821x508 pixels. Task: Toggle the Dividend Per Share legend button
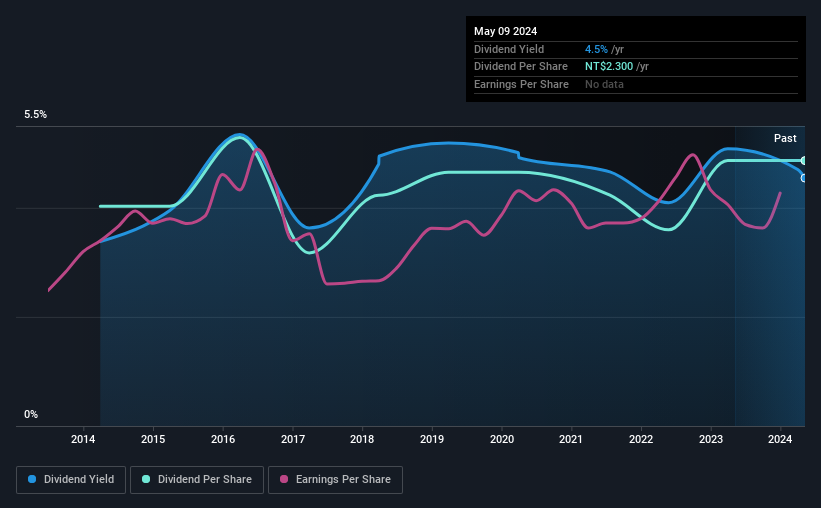click(x=197, y=479)
